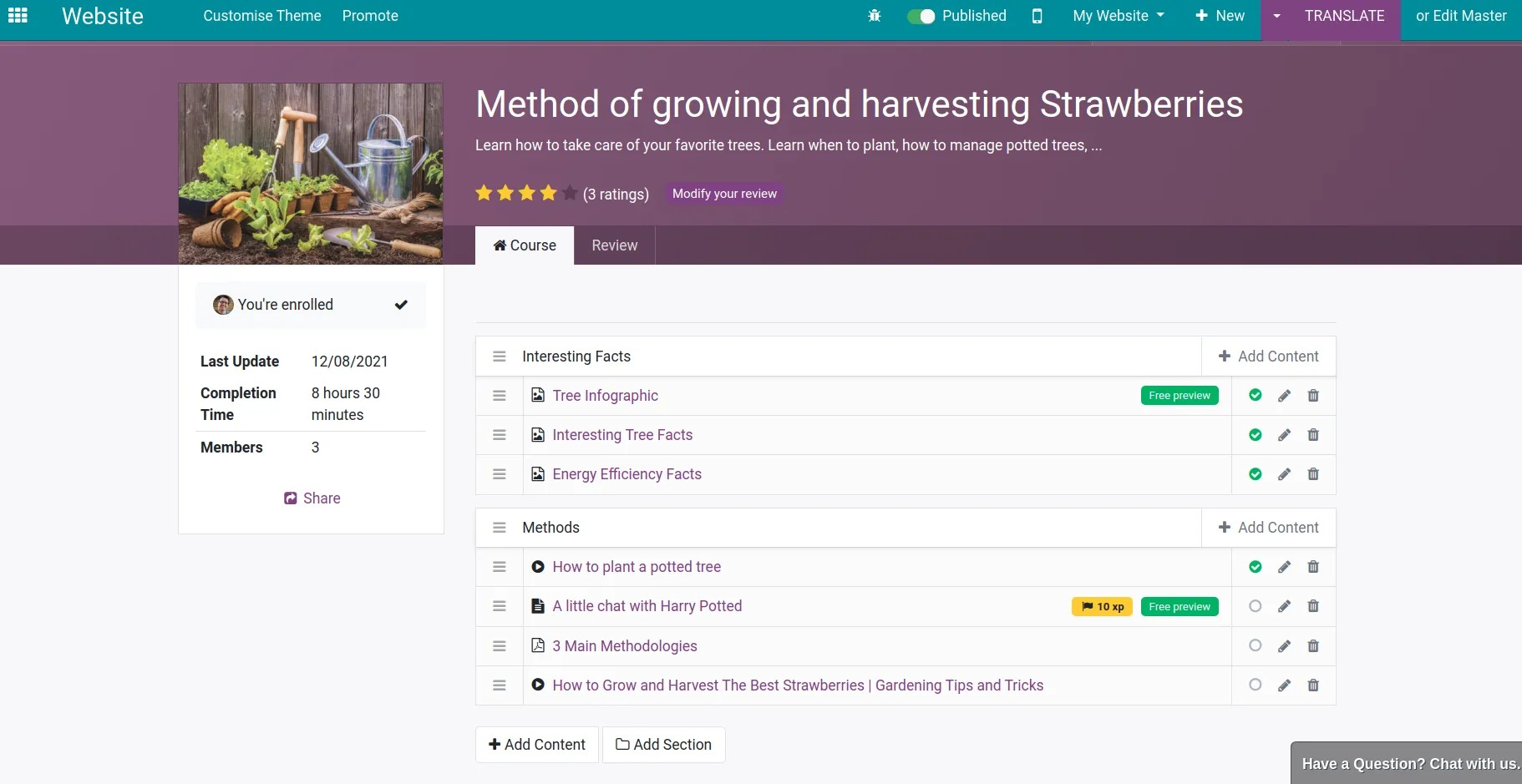Open Have a Question chat widget

click(1407, 763)
